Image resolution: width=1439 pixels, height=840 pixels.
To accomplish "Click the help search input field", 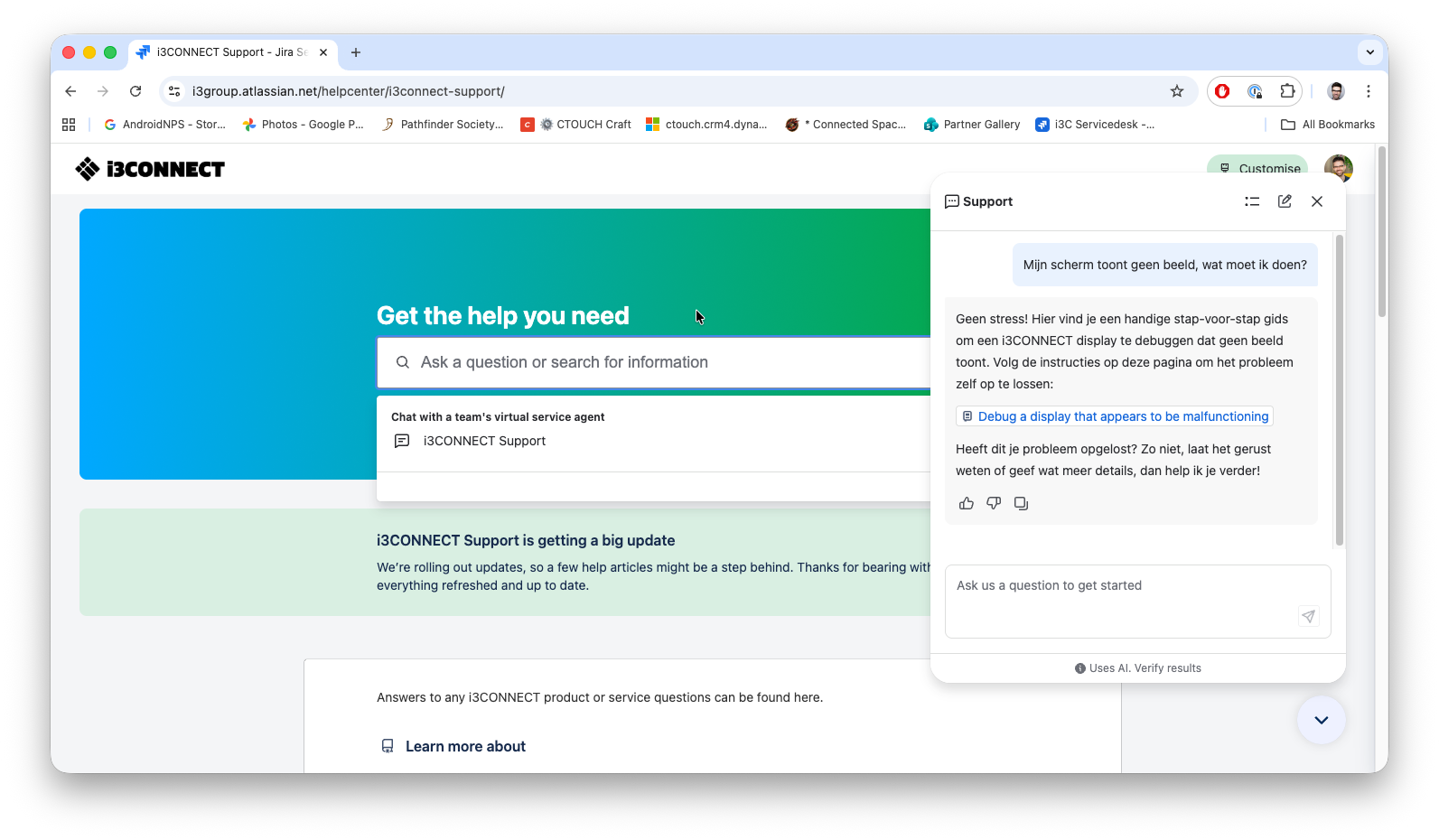I will coord(654,362).
